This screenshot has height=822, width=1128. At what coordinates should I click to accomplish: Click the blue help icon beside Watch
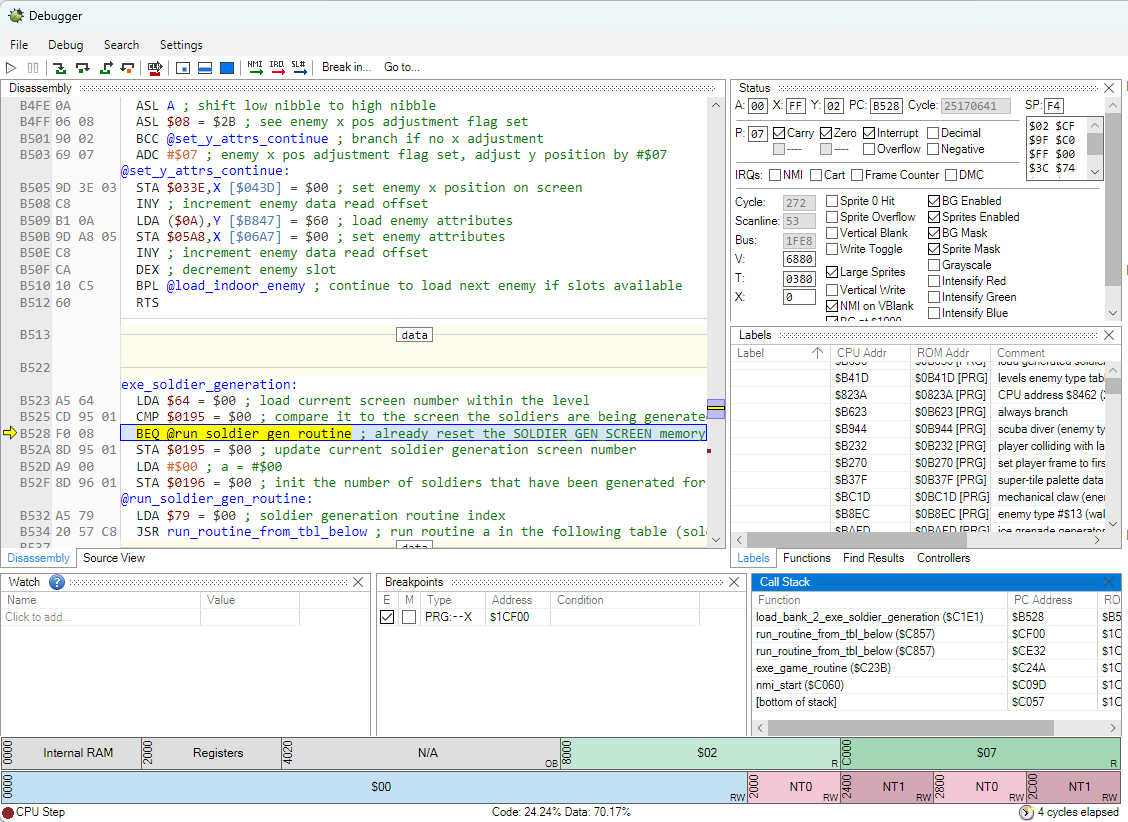tap(57, 582)
